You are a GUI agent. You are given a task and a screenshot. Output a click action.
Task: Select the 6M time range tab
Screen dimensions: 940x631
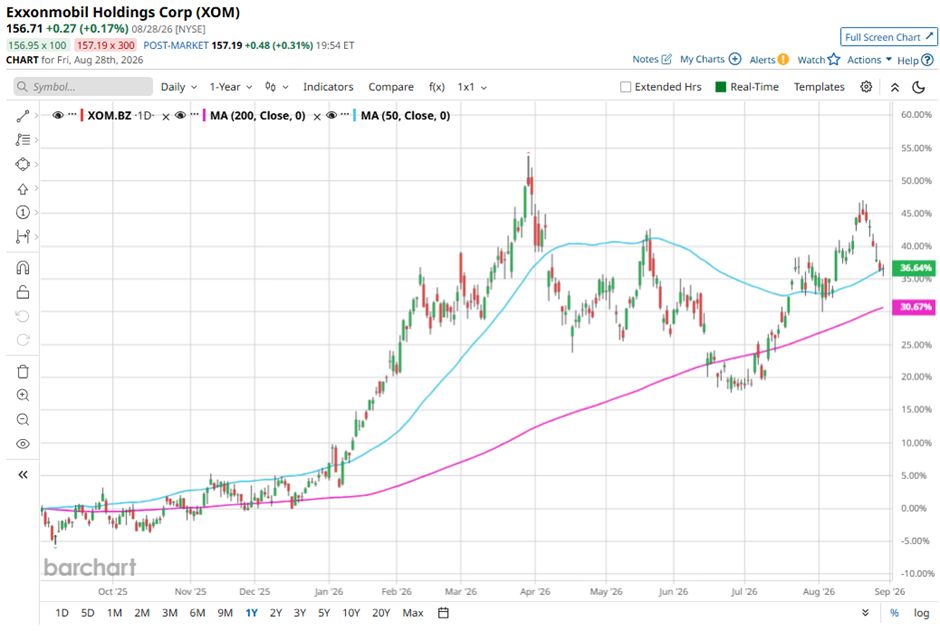pos(197,612)
